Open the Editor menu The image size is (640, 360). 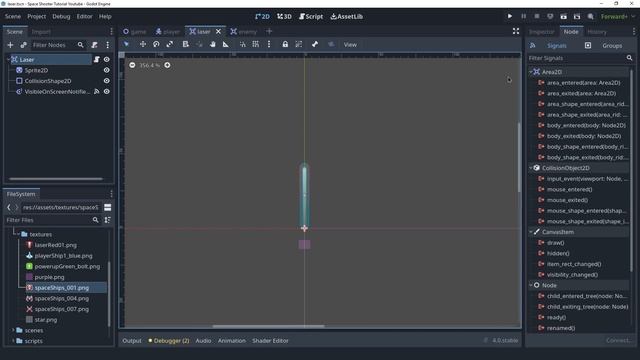[84, 16]
